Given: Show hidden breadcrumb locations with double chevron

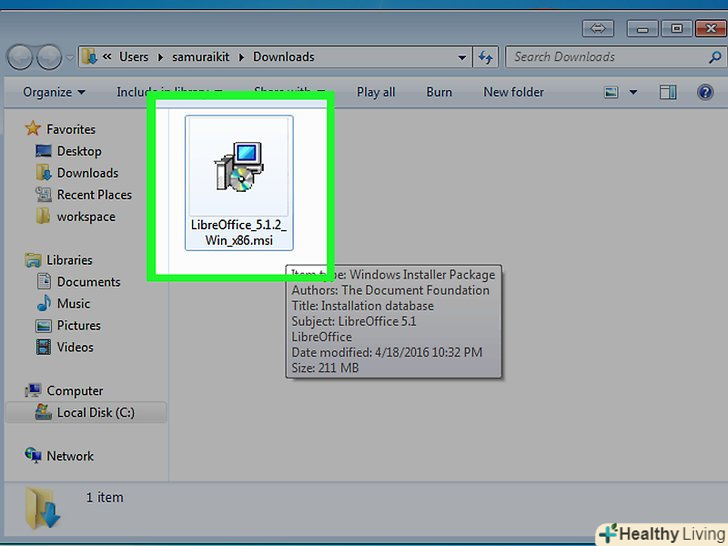Looking at the screenshot, I should (x=107, y=57).
